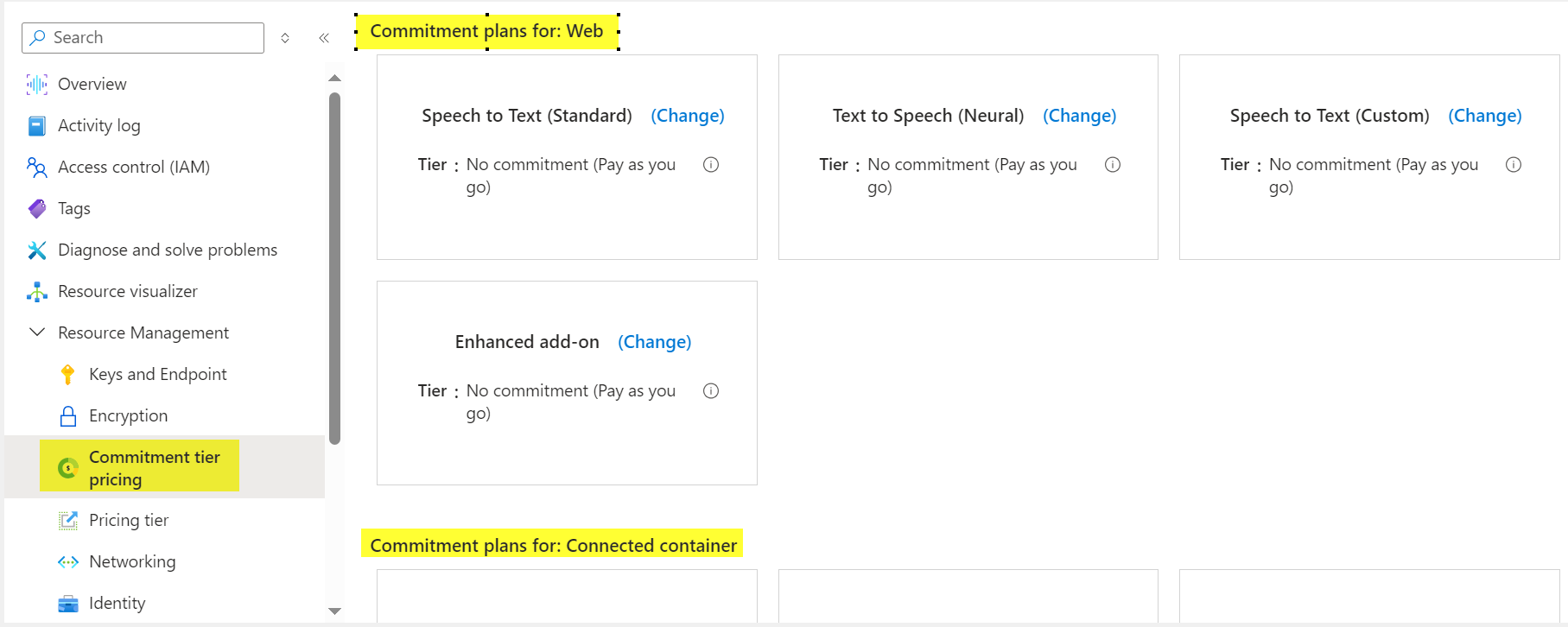This screenshot has height=627, width=1568.
Task: Click the info icon on Speech to Text (Standard)
Action: pos(711,164)
